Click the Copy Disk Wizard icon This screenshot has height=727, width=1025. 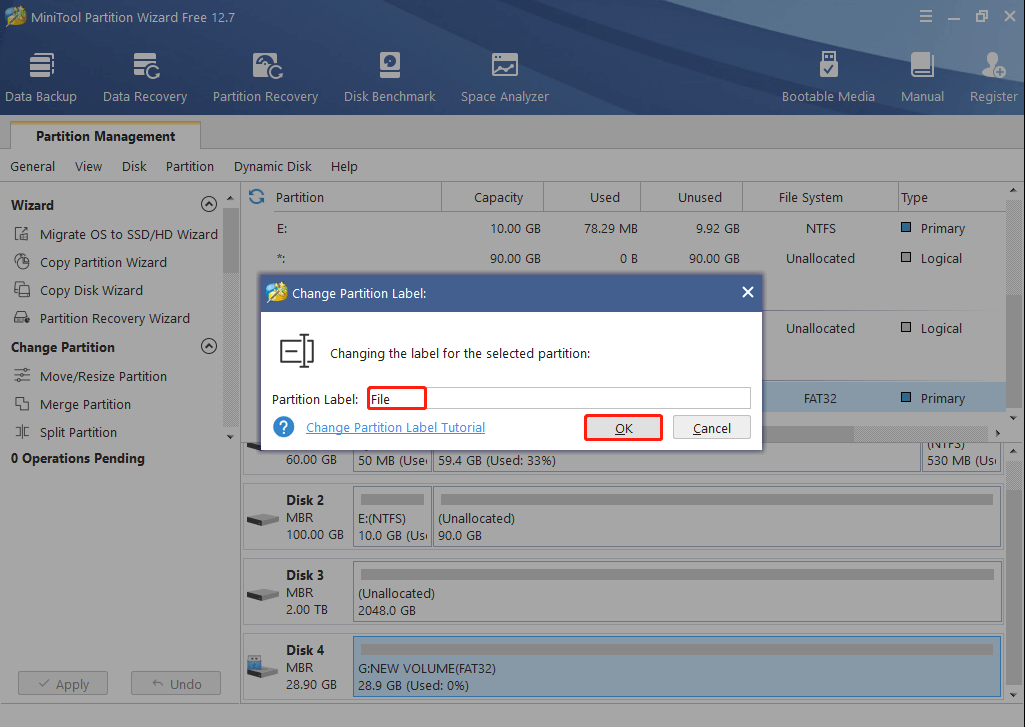[22, 290]
